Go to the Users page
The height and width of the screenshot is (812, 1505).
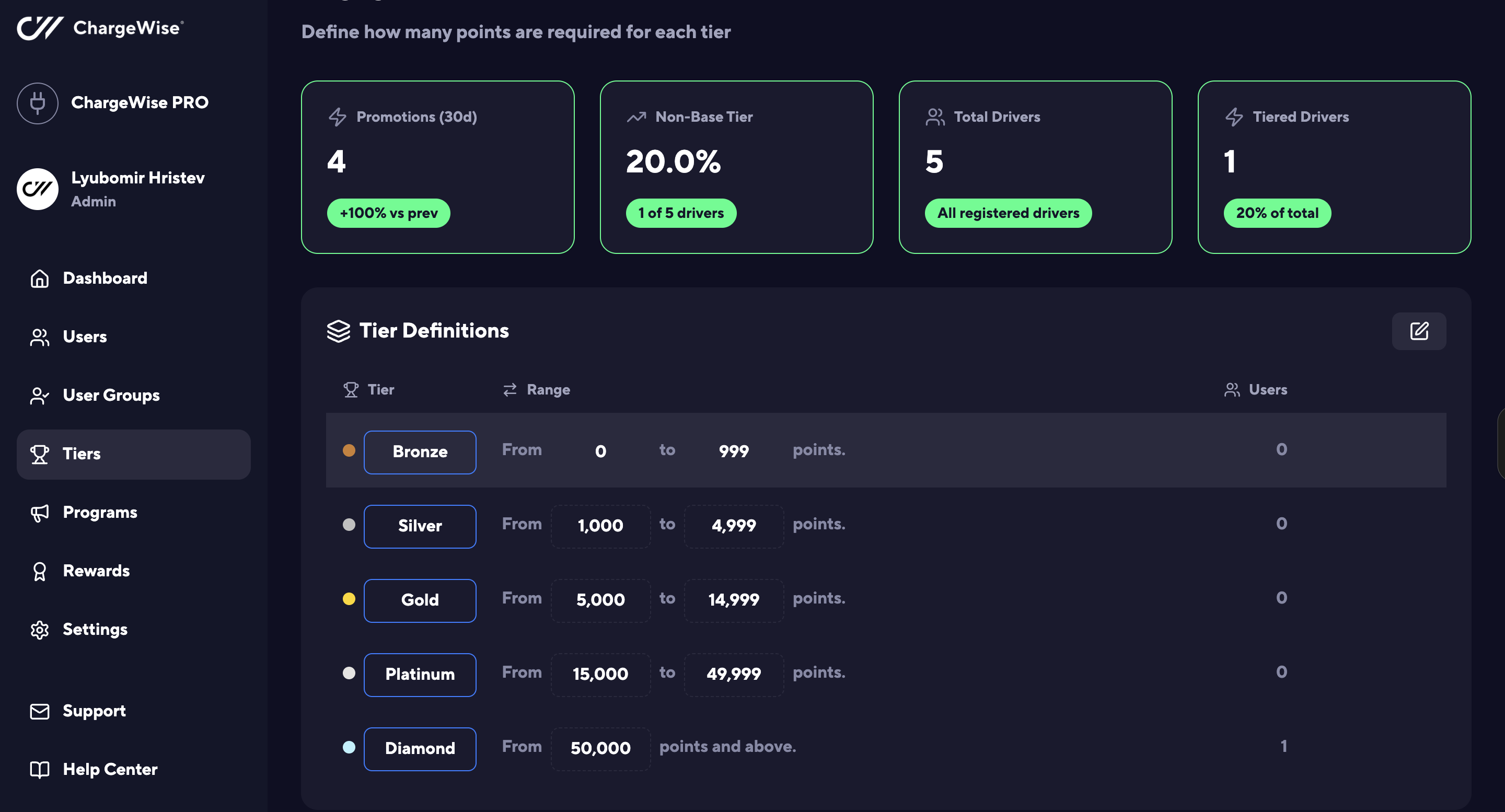[85, 337]
